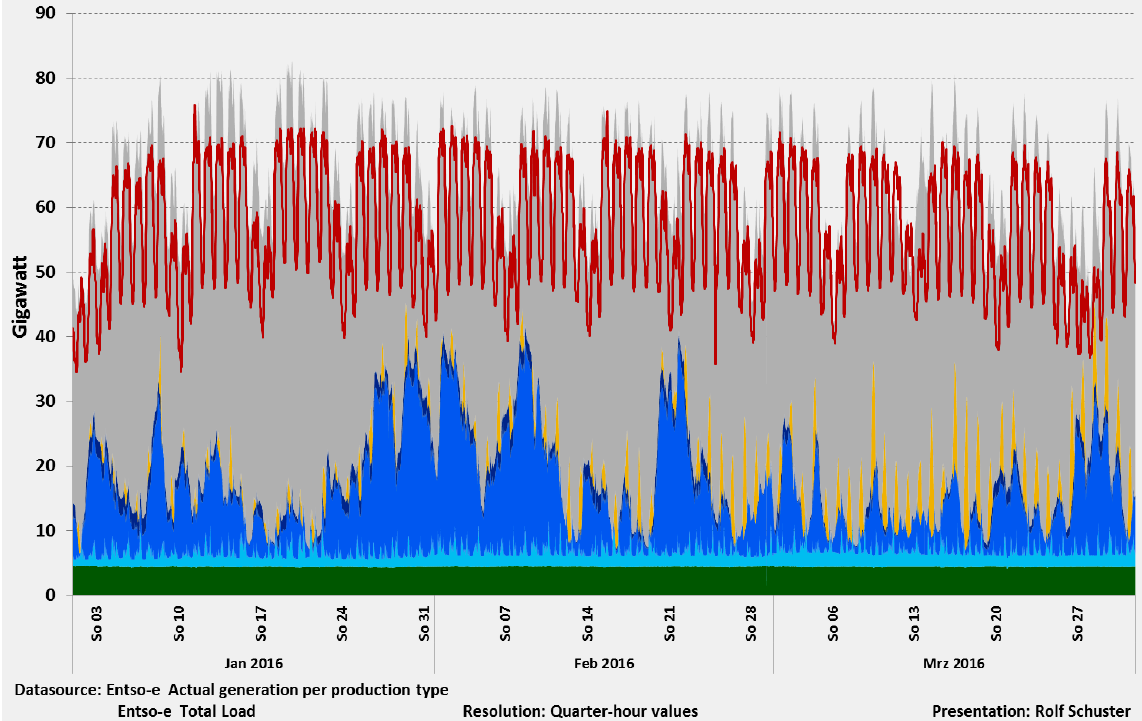This screenshot has width=1142, height=721.
Task: Select the 'So 20' date label
Action: pyautogui.click(x=996, y=623)
